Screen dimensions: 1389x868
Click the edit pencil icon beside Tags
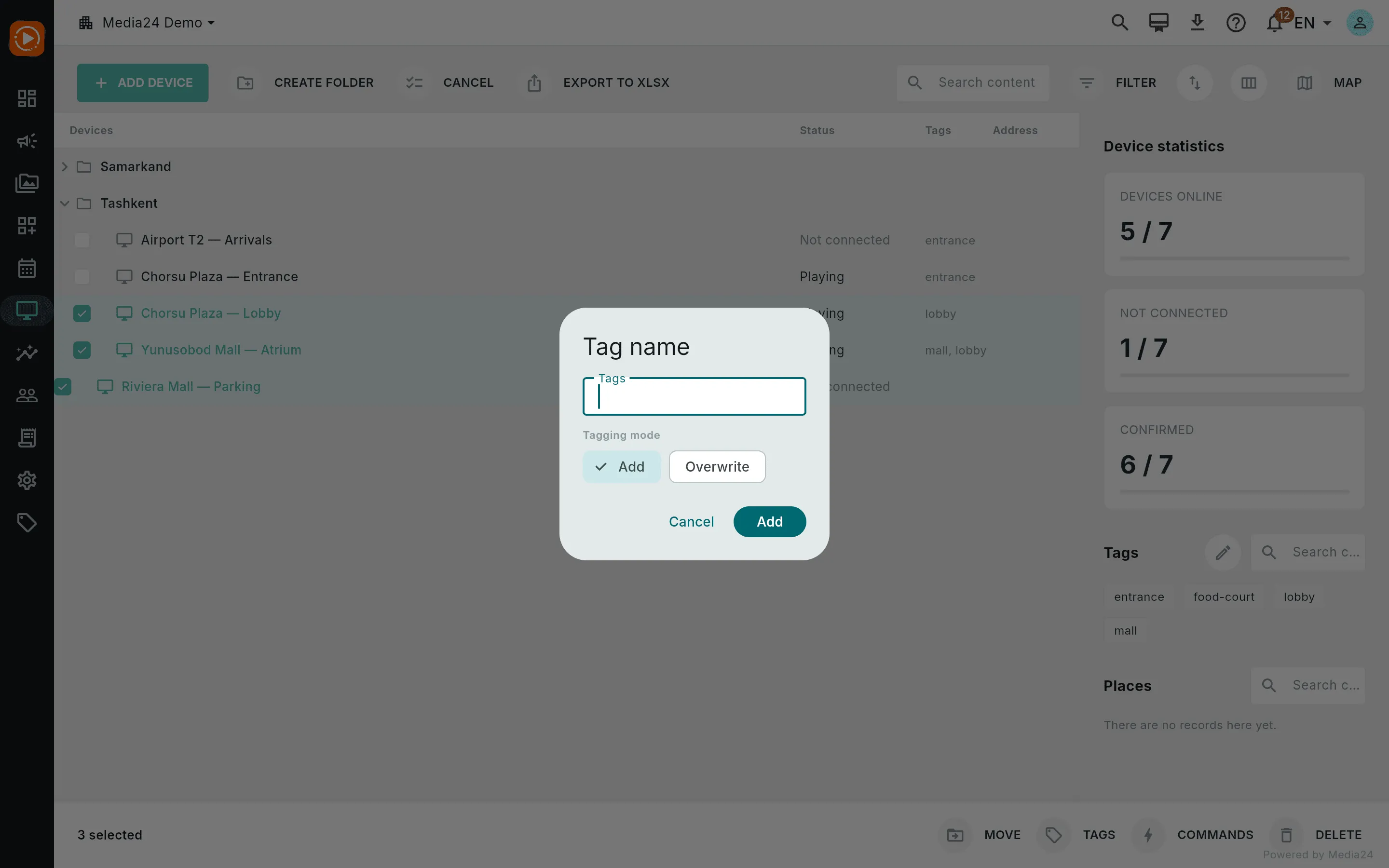[x=1223, y=552]
